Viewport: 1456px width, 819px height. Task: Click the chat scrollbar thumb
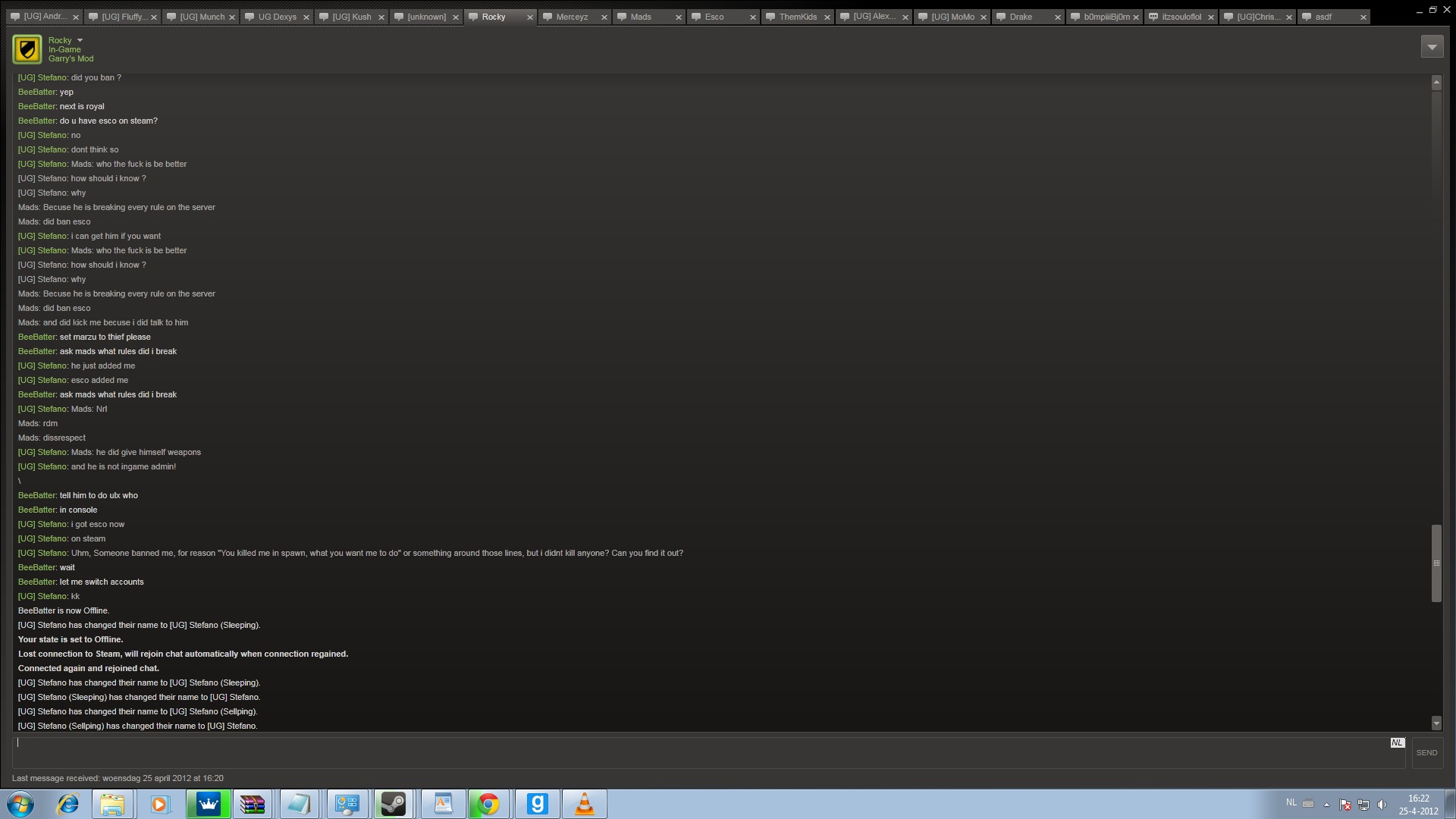(x=1436, y=563)
